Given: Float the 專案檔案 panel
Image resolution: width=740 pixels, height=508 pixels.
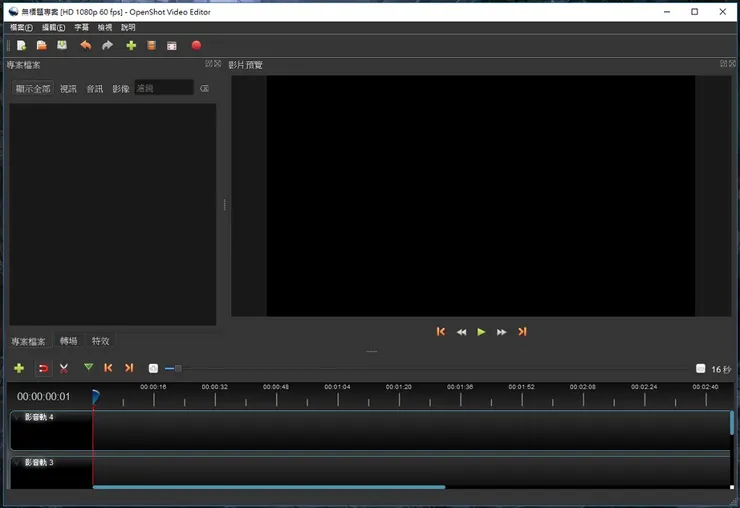Looking at the screenshot, I should [209, 64].
